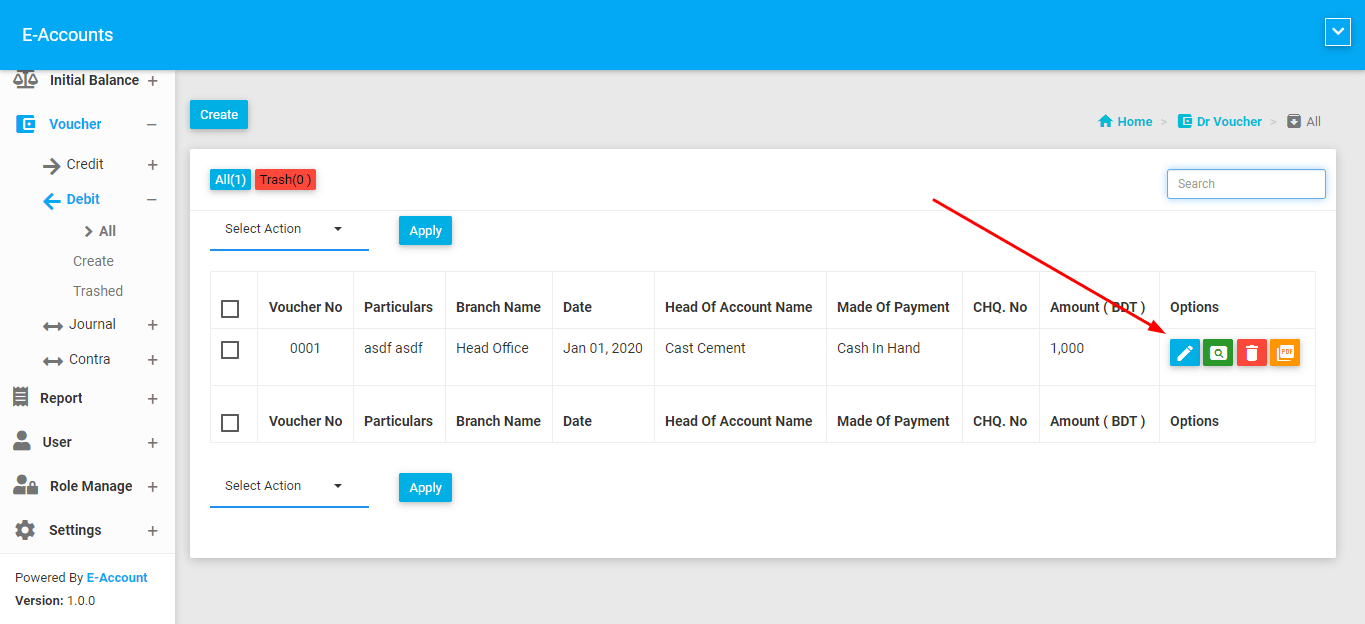The height and width of the screenshot is (624, 1365).
Task: Click the green view voucher icon
Action: pos(1218,353)
